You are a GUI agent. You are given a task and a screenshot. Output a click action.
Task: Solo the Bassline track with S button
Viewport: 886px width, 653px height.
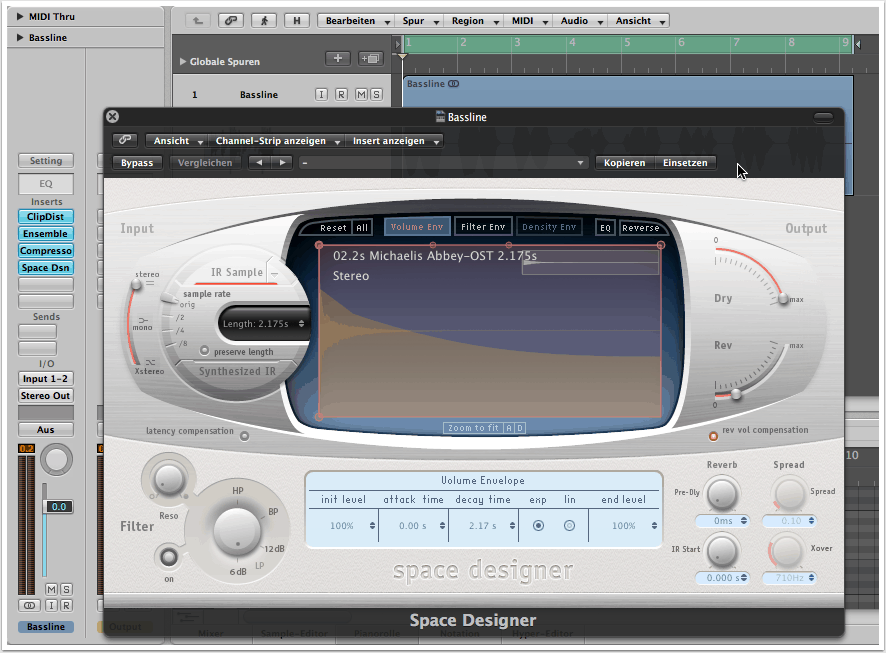point(376,95)
